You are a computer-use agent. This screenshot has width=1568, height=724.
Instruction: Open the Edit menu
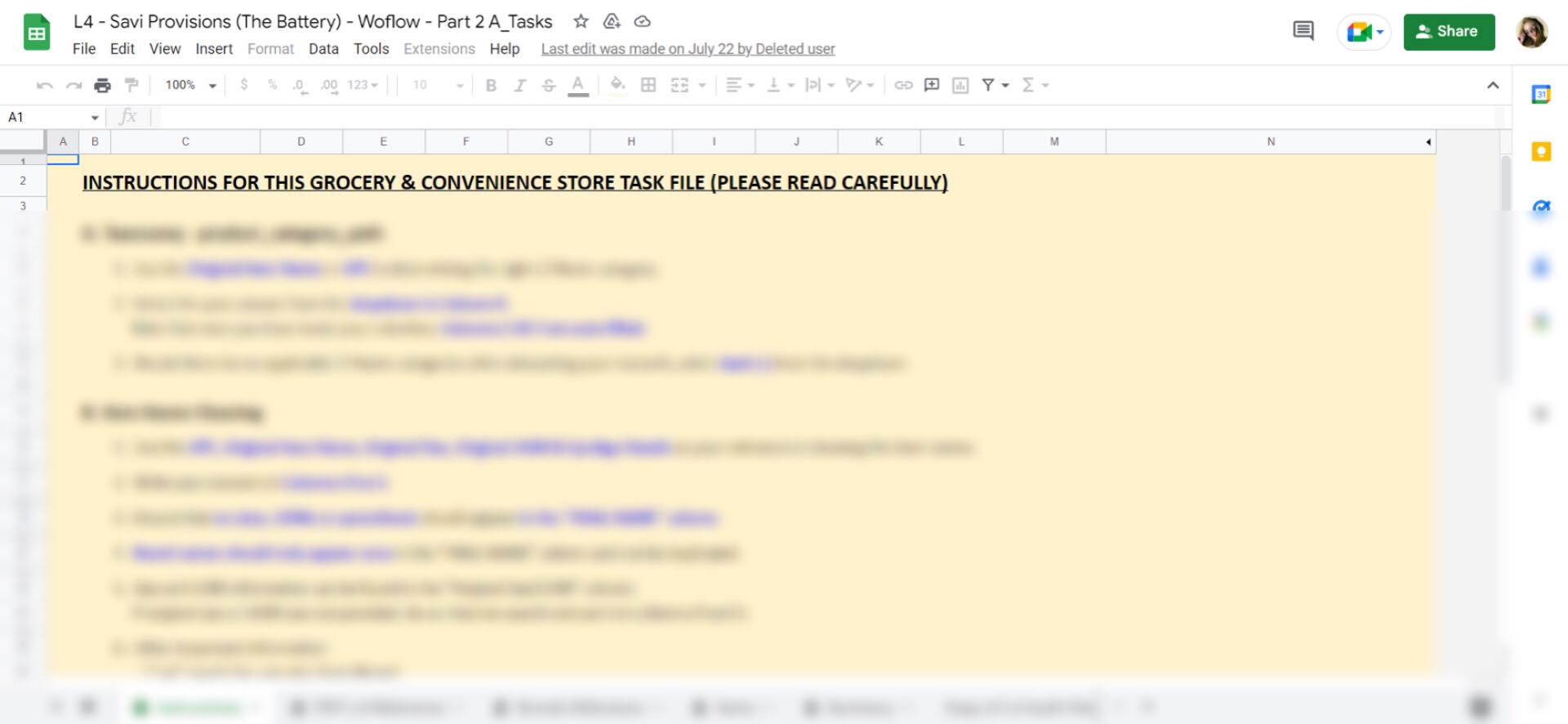[x=122, y=49]
